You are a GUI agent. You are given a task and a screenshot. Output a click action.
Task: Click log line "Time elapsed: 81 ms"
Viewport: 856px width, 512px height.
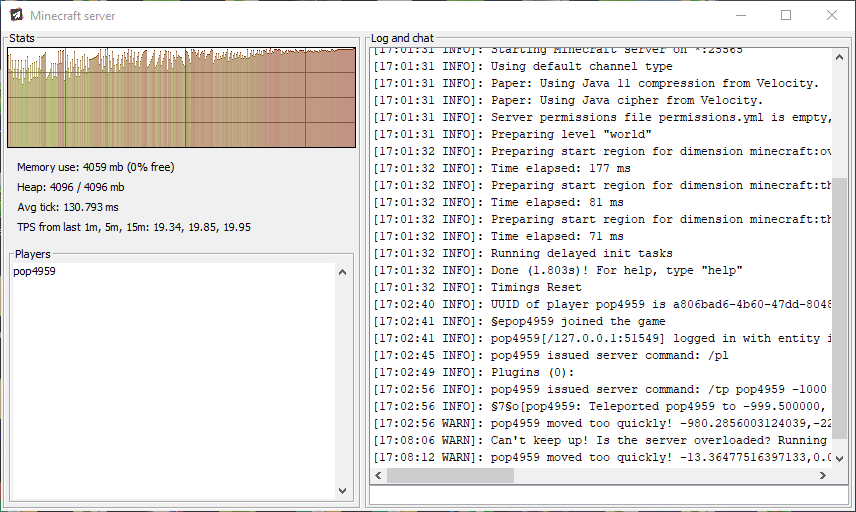click(x=498, y=202)
